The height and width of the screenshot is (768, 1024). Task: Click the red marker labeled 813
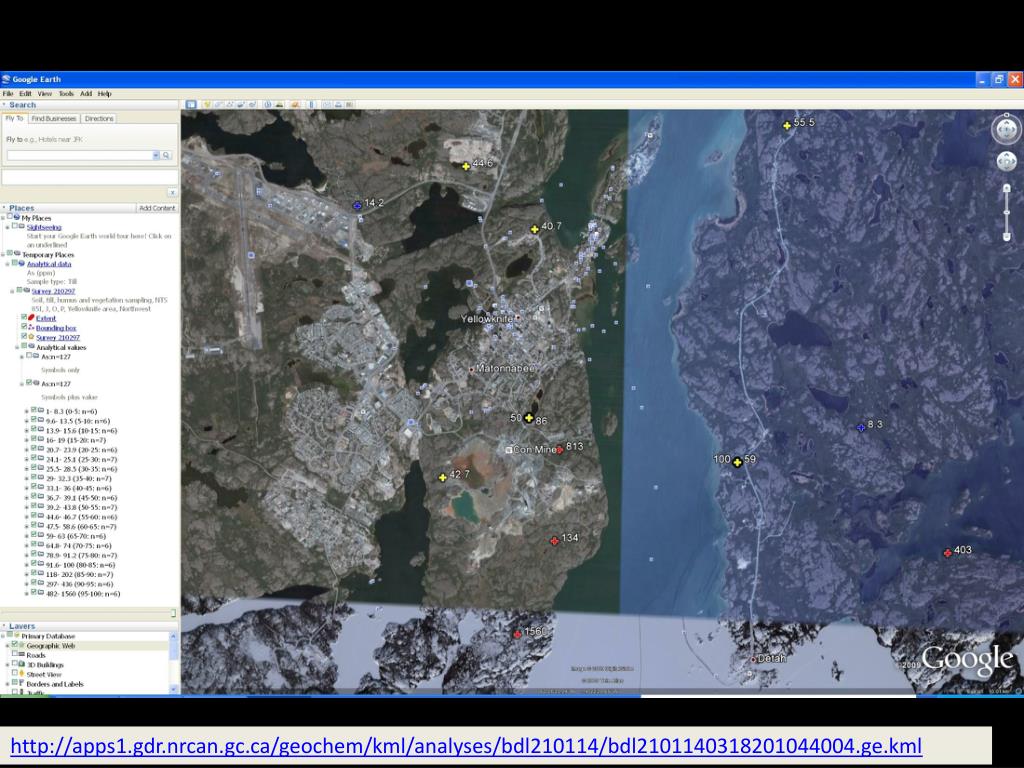(x=560, y=449)
